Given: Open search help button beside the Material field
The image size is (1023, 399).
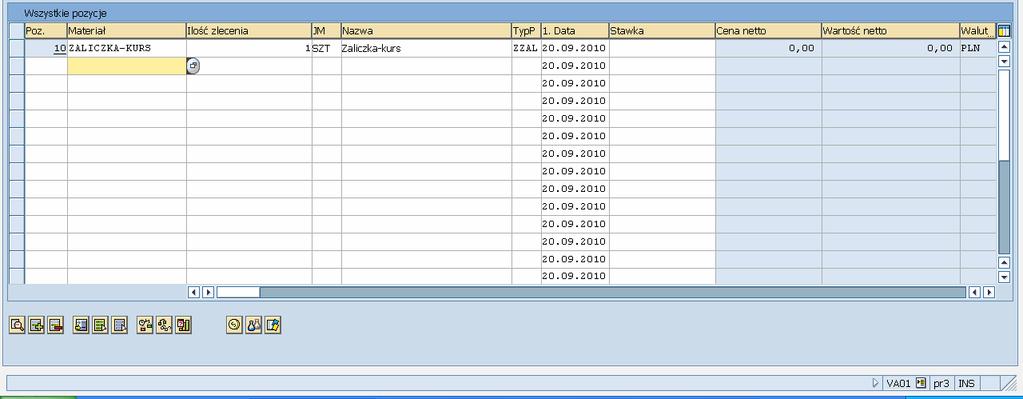Looking at the screenshot, I should pos(192,66).
